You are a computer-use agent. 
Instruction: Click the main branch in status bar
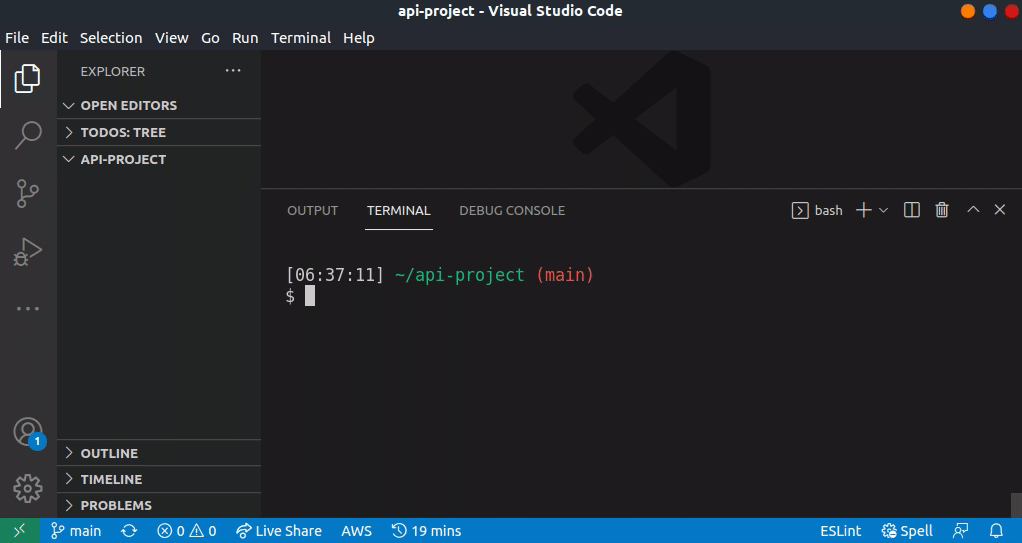pos(76,531)
